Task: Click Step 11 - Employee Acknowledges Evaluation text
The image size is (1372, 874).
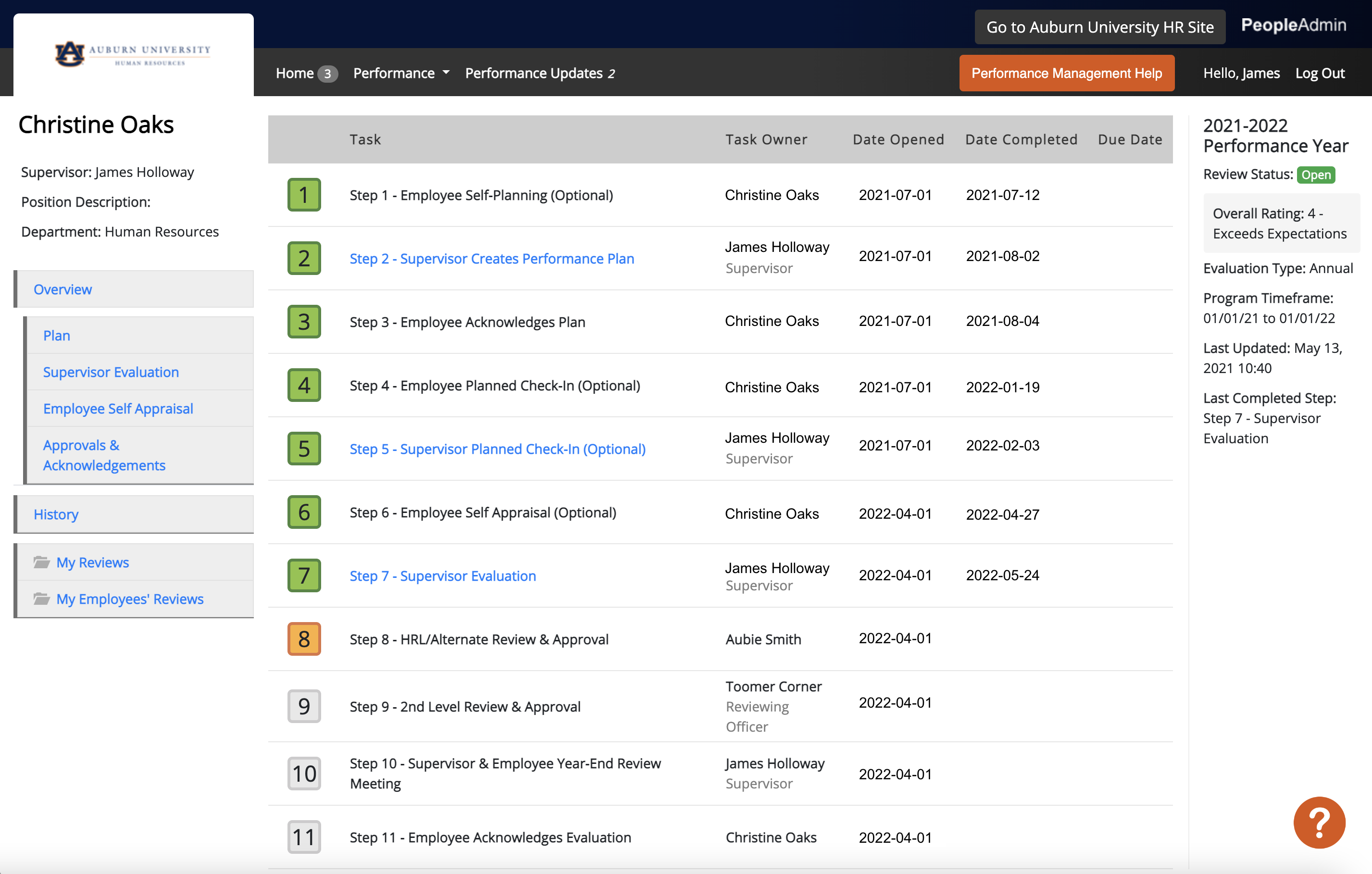Action: [490, 837]
